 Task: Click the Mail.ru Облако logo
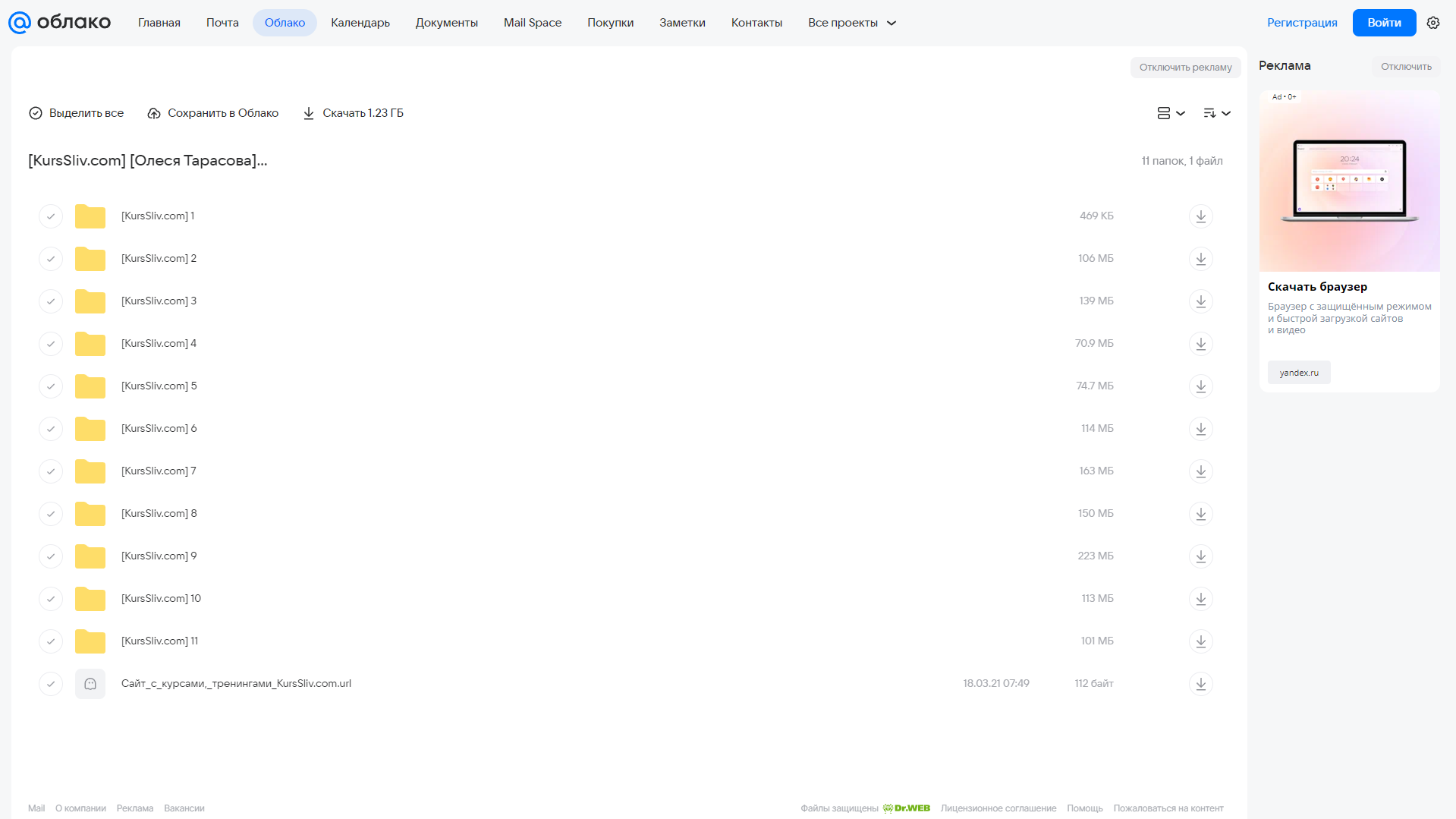[59, 23]
